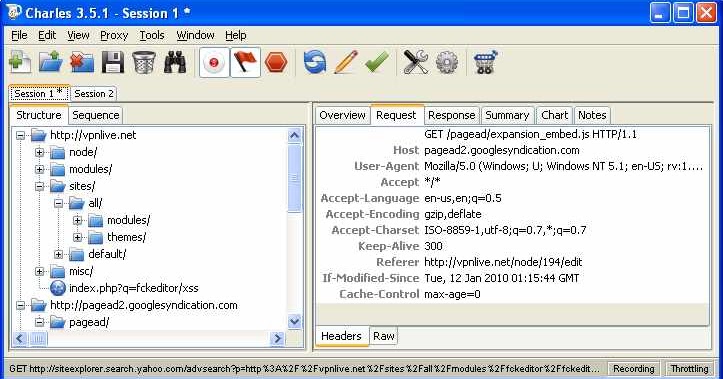This screenshot has height=379, width=723.
Task: Edit the request with the pencil icon
Action: pyautogui.click(x=346, y=62)
